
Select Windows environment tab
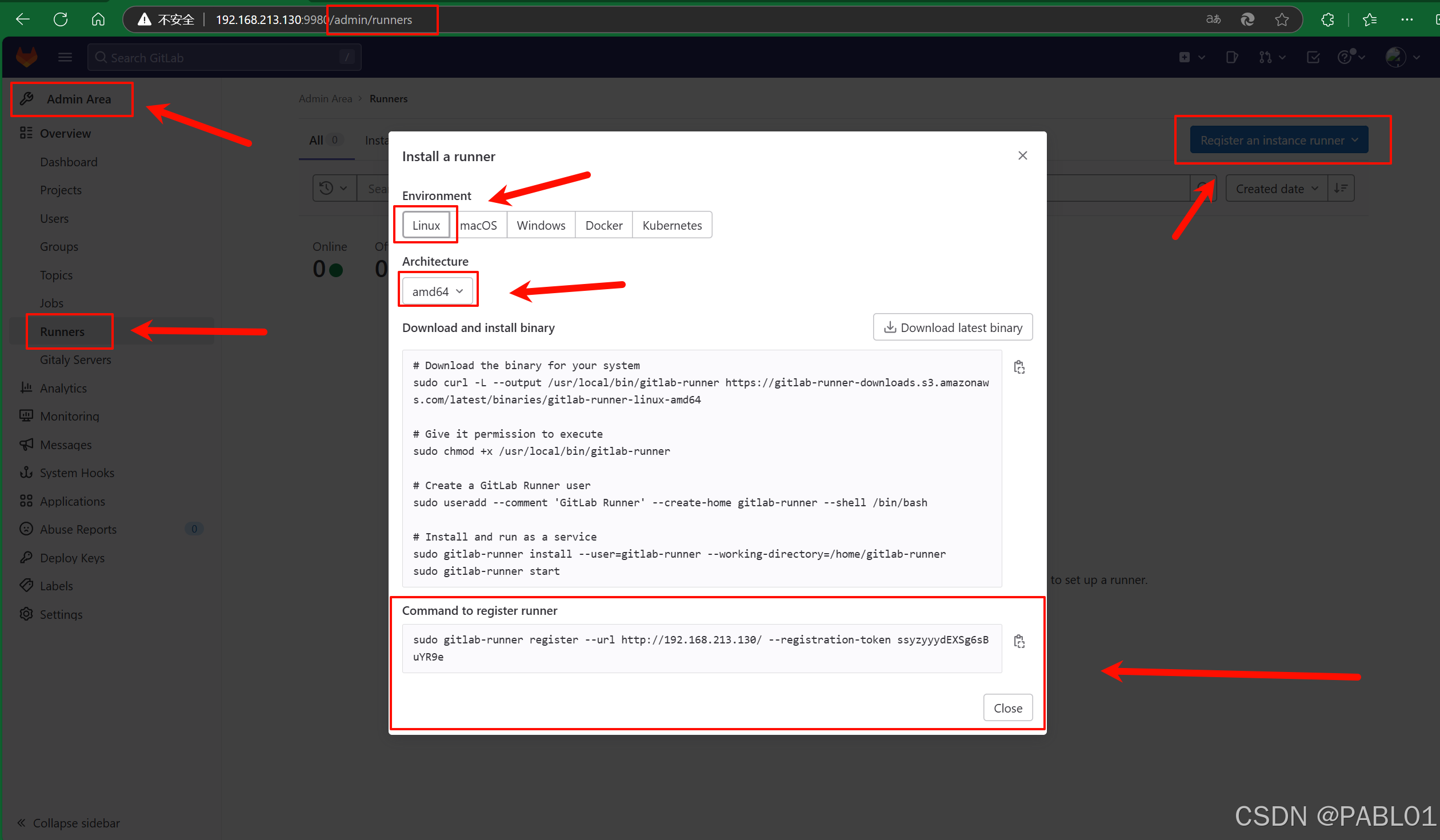tap(540, 225)
